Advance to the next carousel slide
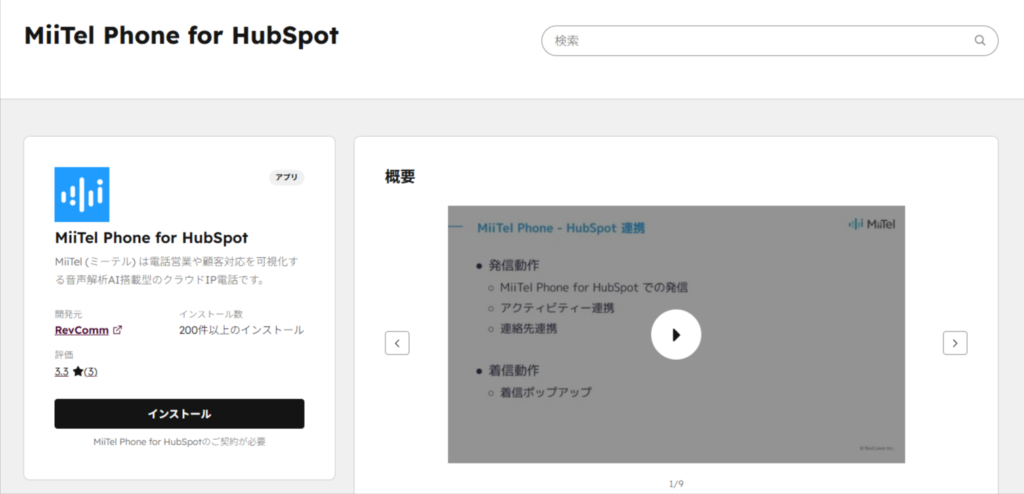The width and height of the screenshot is (1024, 494). tap(955, 343)
